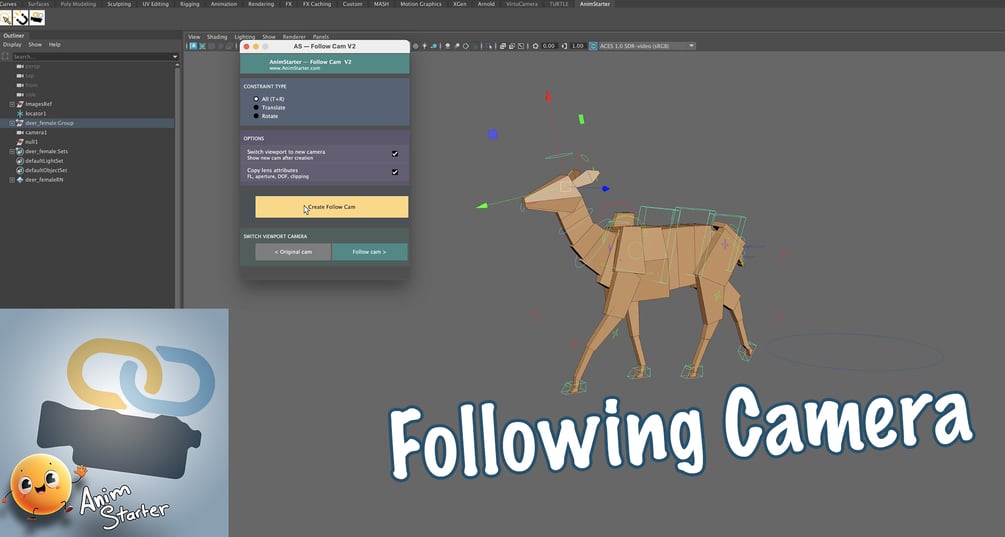Click the defaultObjectSet set icon
This screenshot has width=1005, height=537.
(x=20, y=170)
